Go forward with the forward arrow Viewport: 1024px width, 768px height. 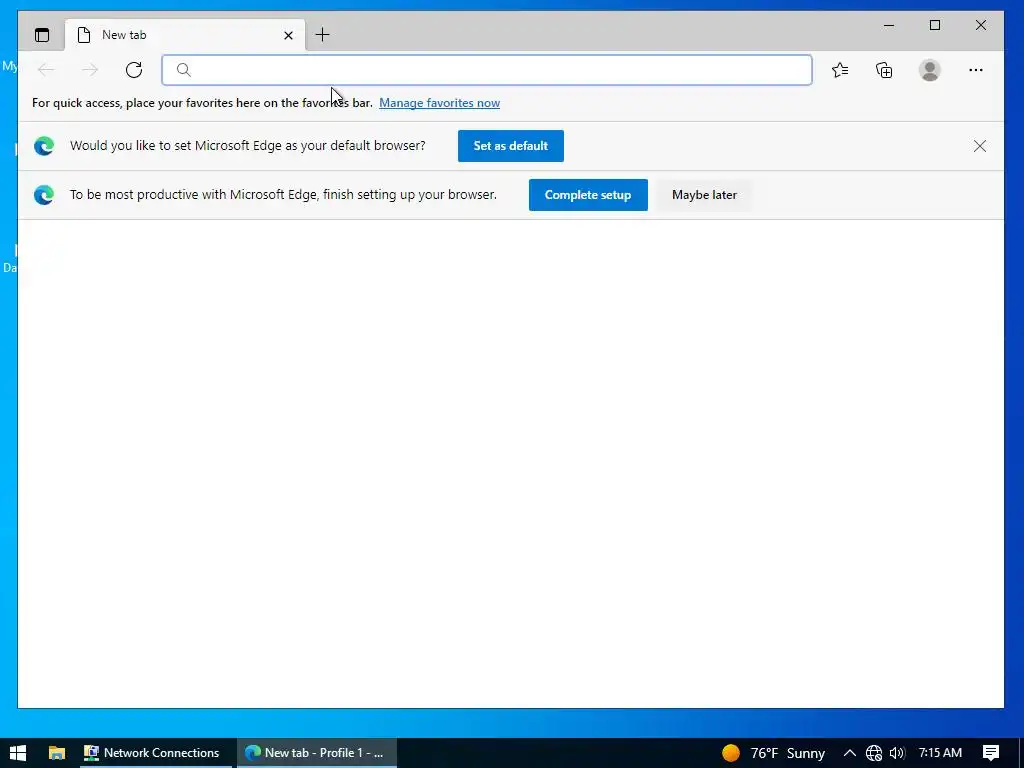[x=90, y=70]
